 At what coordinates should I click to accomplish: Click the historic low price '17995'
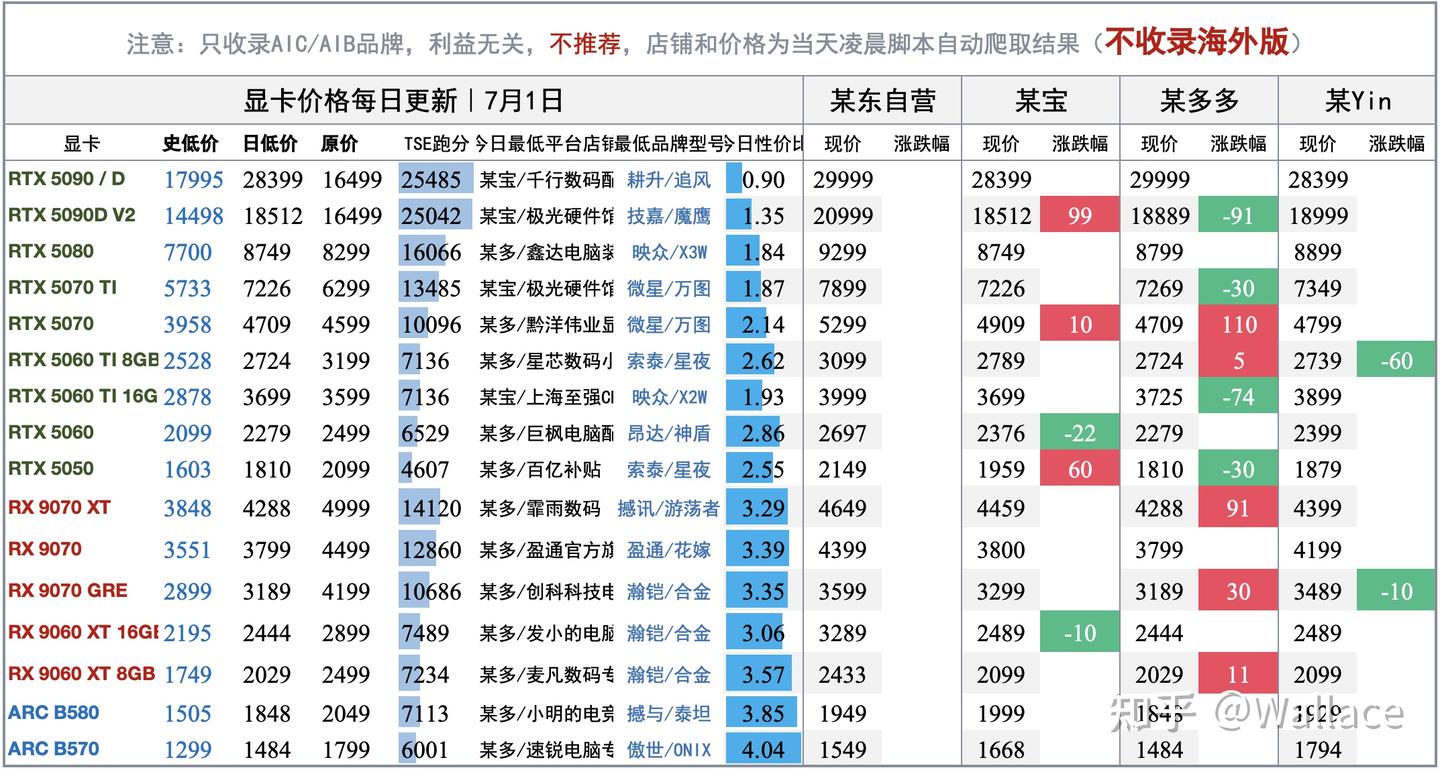pos(194,180)
